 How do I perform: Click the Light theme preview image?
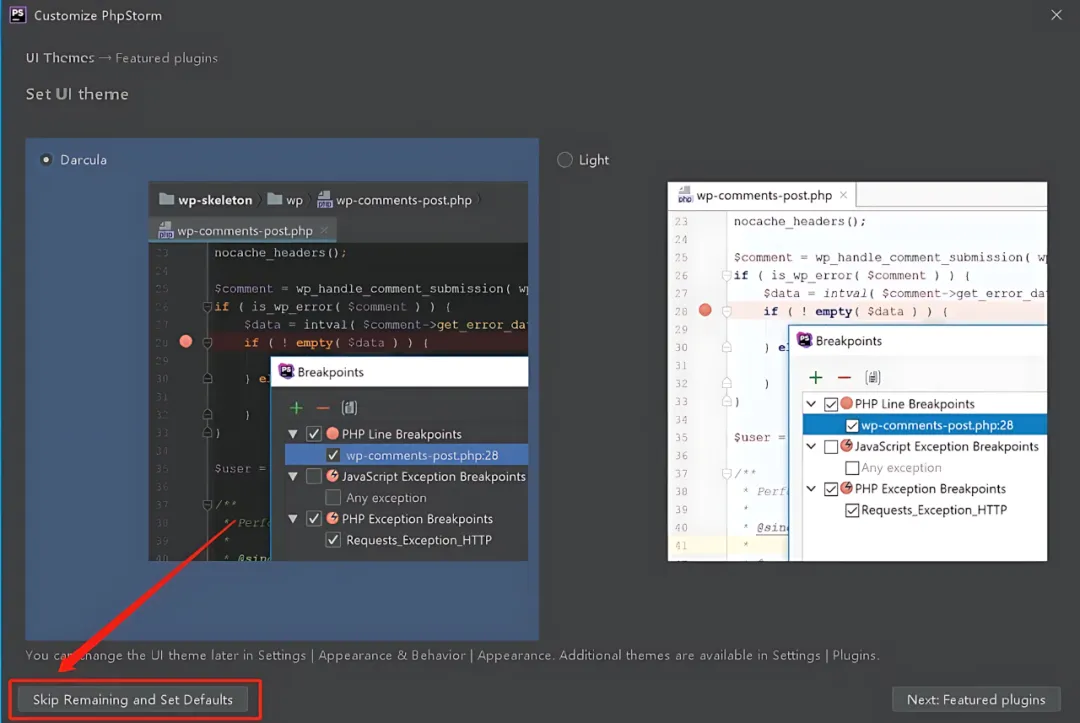point(857,371)
